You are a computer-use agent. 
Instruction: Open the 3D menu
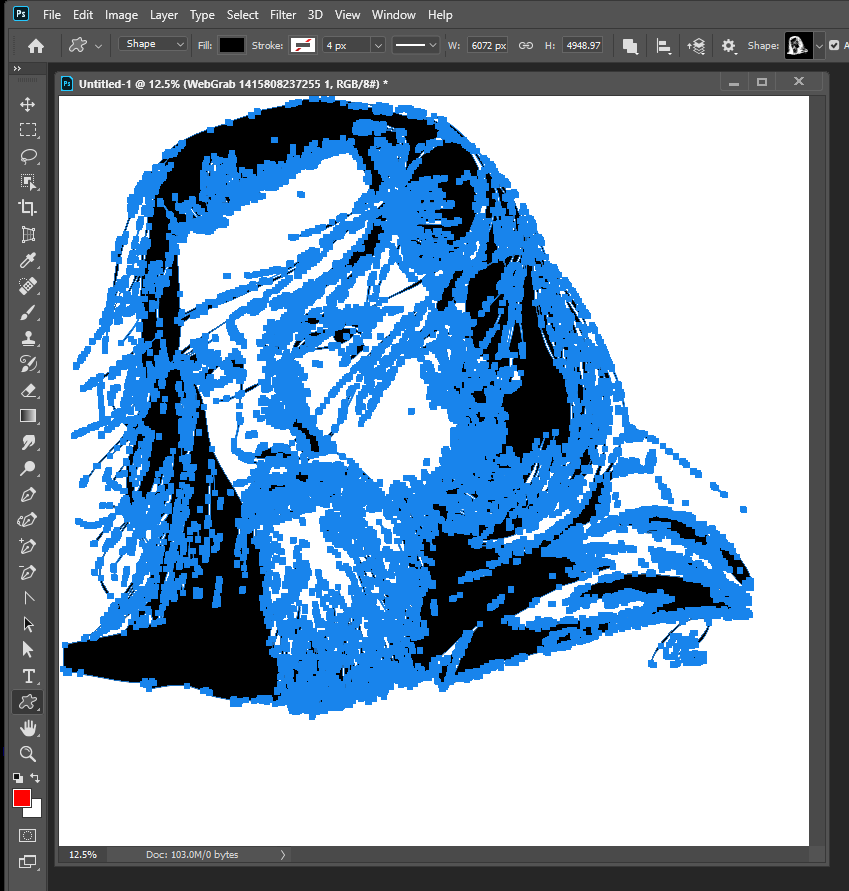[315, 15]
